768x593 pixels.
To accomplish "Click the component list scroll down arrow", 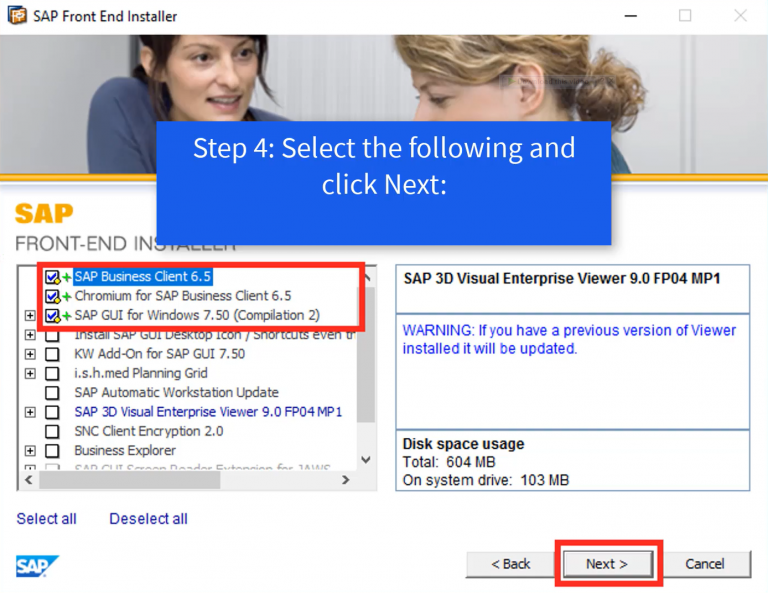I will [366, 460].
